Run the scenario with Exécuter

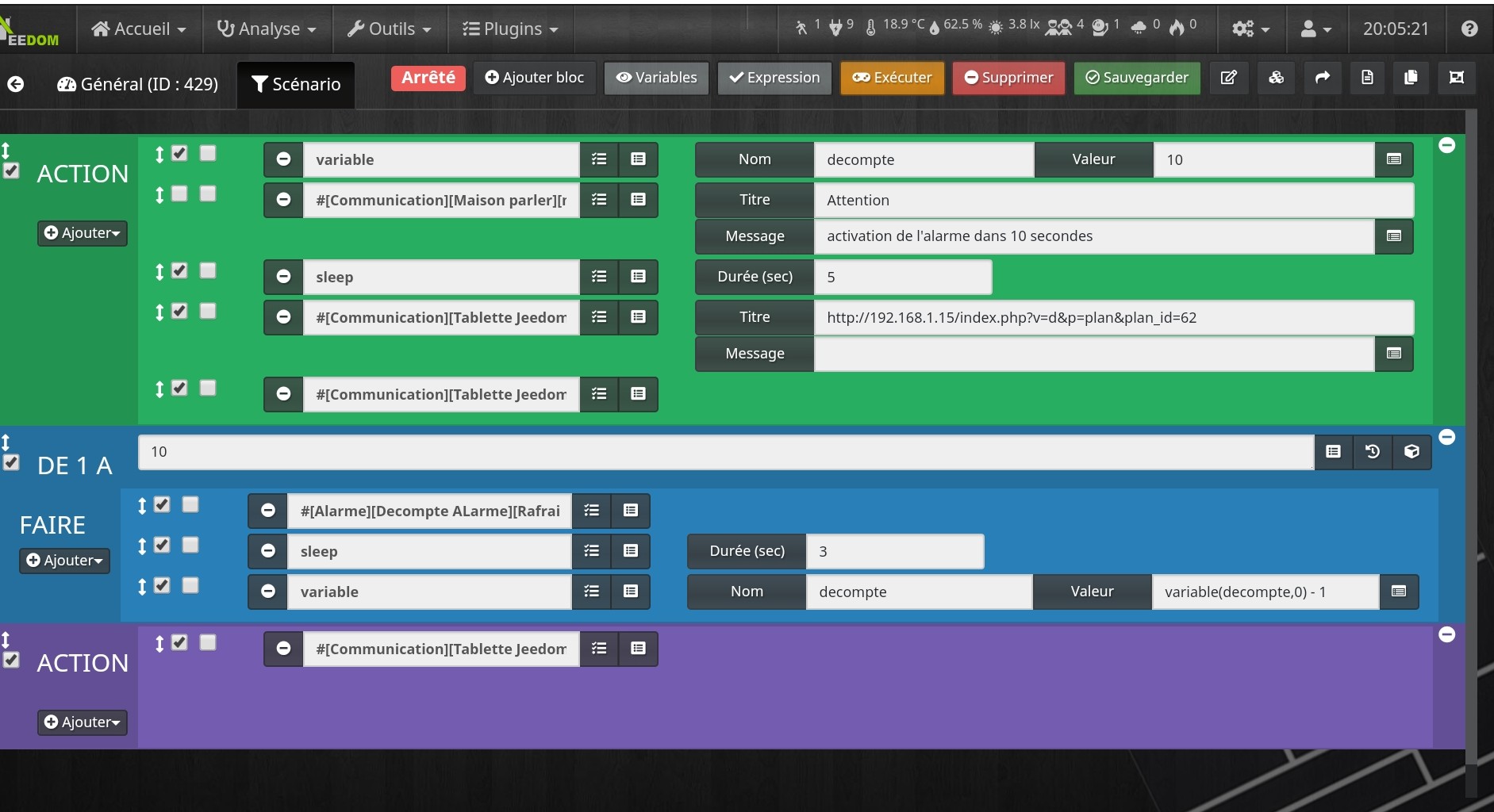893,78
